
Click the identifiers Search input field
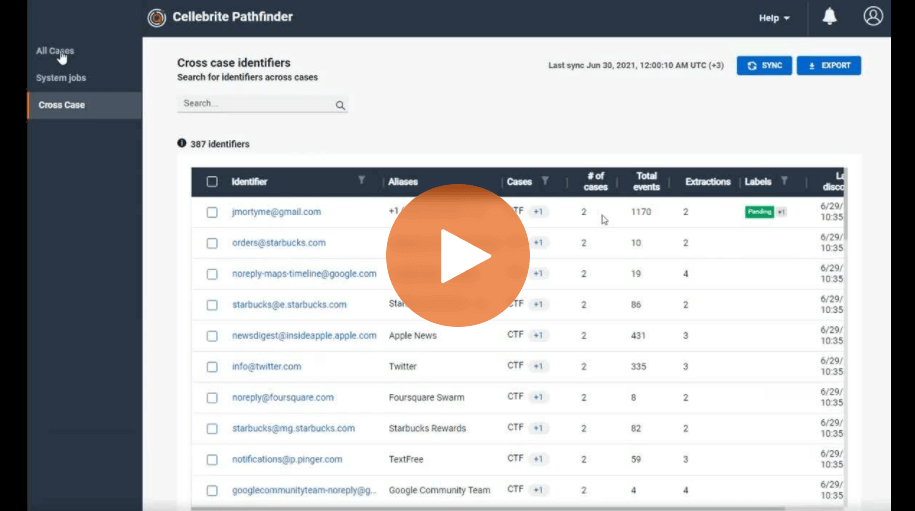pos(257,103)
